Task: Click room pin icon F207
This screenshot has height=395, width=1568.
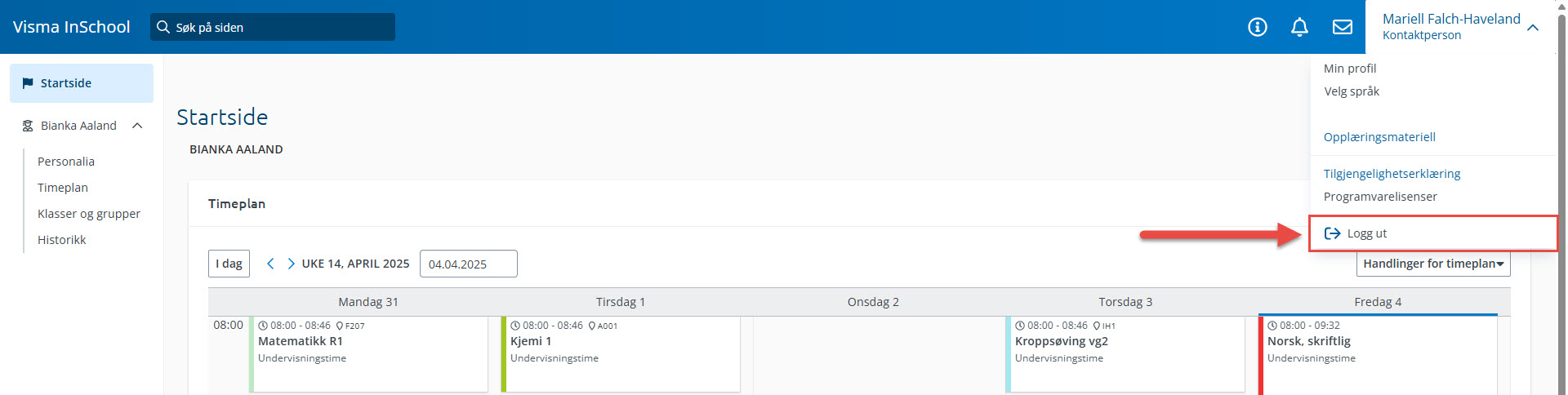Action: coord(340,326)
